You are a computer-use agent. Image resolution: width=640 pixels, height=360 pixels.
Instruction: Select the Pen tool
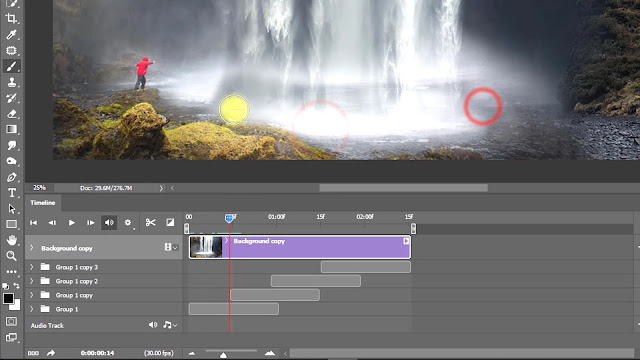pos(11,177)
